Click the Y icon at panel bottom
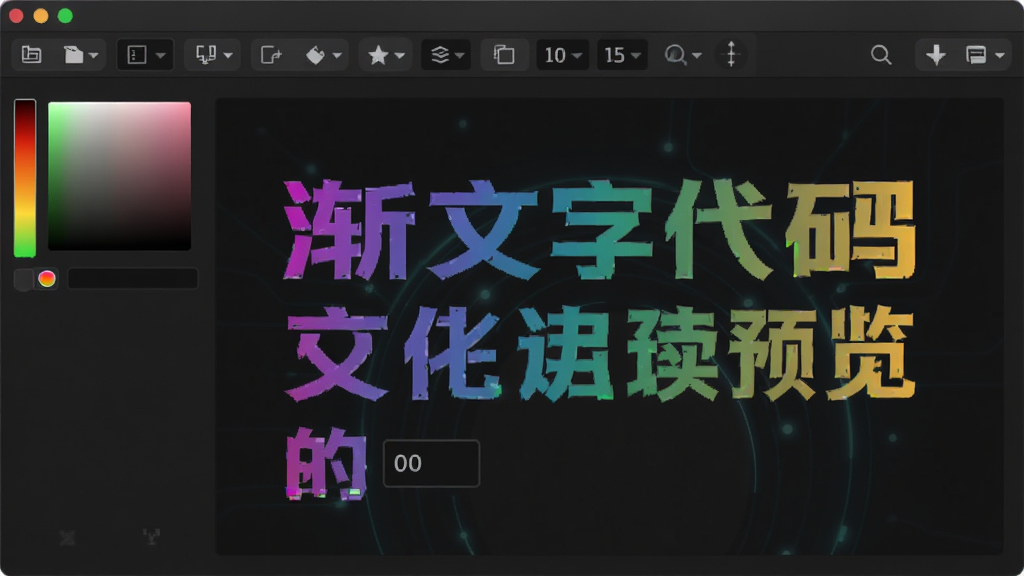The width and height of the screenshot is (1024, 576). (152, 537)
